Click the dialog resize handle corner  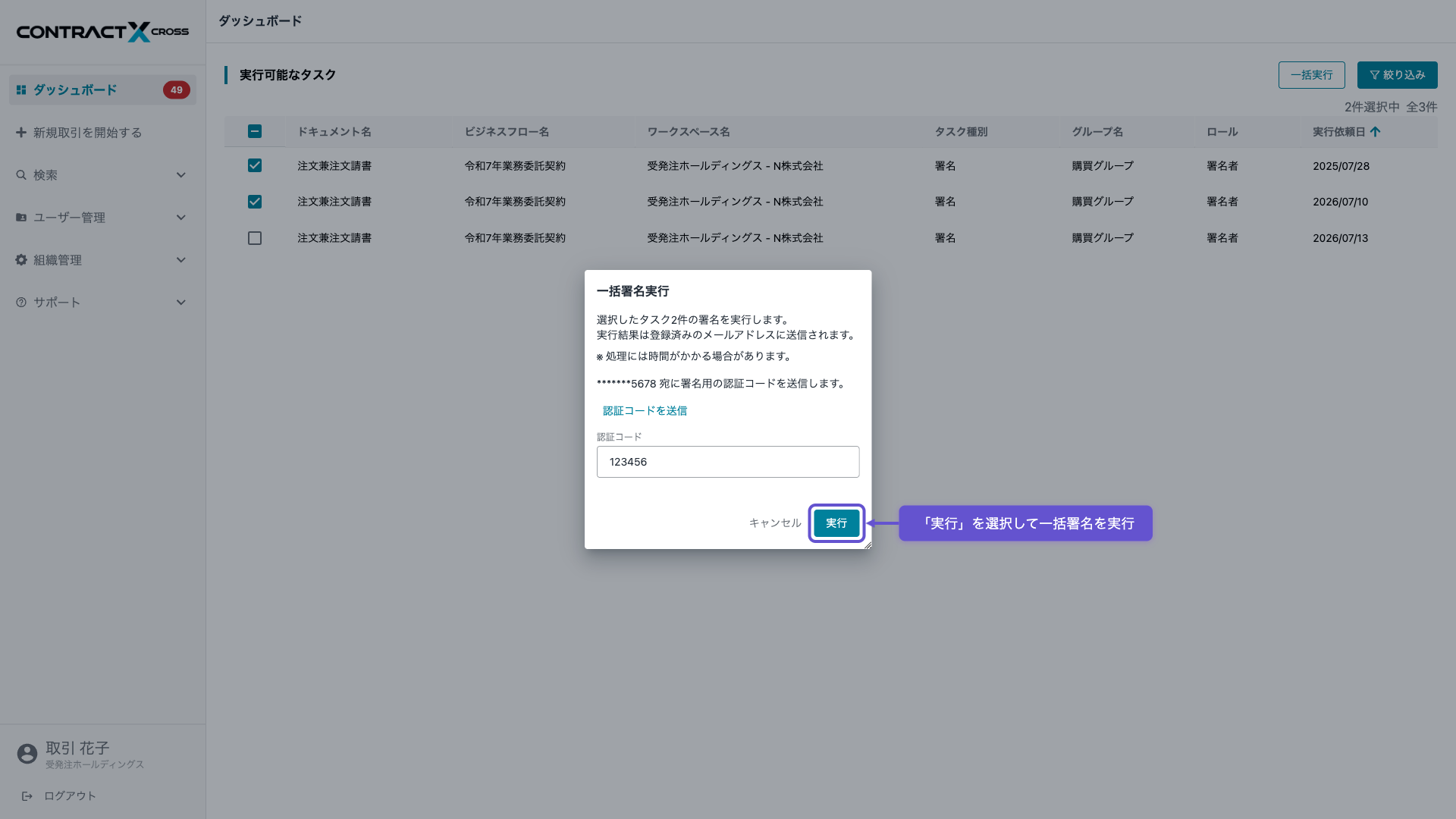point(868,544)
